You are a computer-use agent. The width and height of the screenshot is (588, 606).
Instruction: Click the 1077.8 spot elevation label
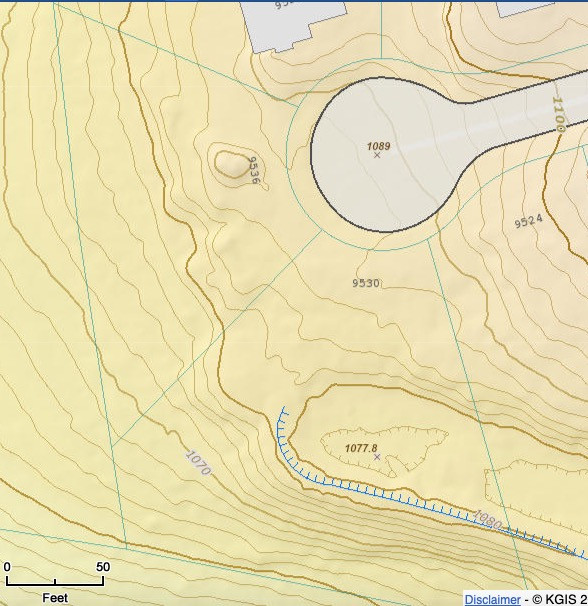point(361,448)
